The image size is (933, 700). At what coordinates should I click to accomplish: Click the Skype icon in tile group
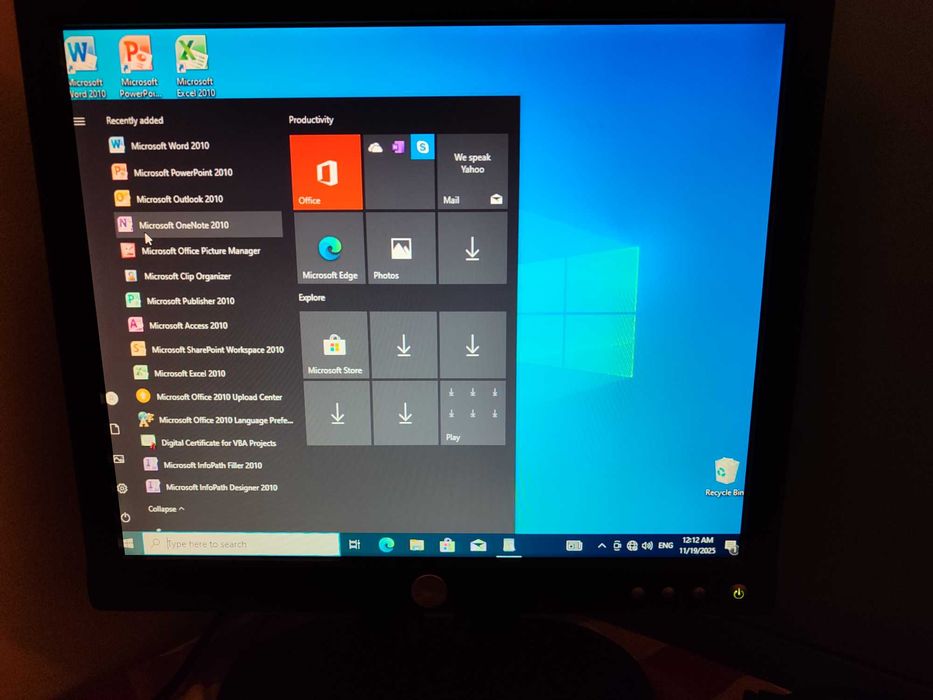[x=422, y=146]
